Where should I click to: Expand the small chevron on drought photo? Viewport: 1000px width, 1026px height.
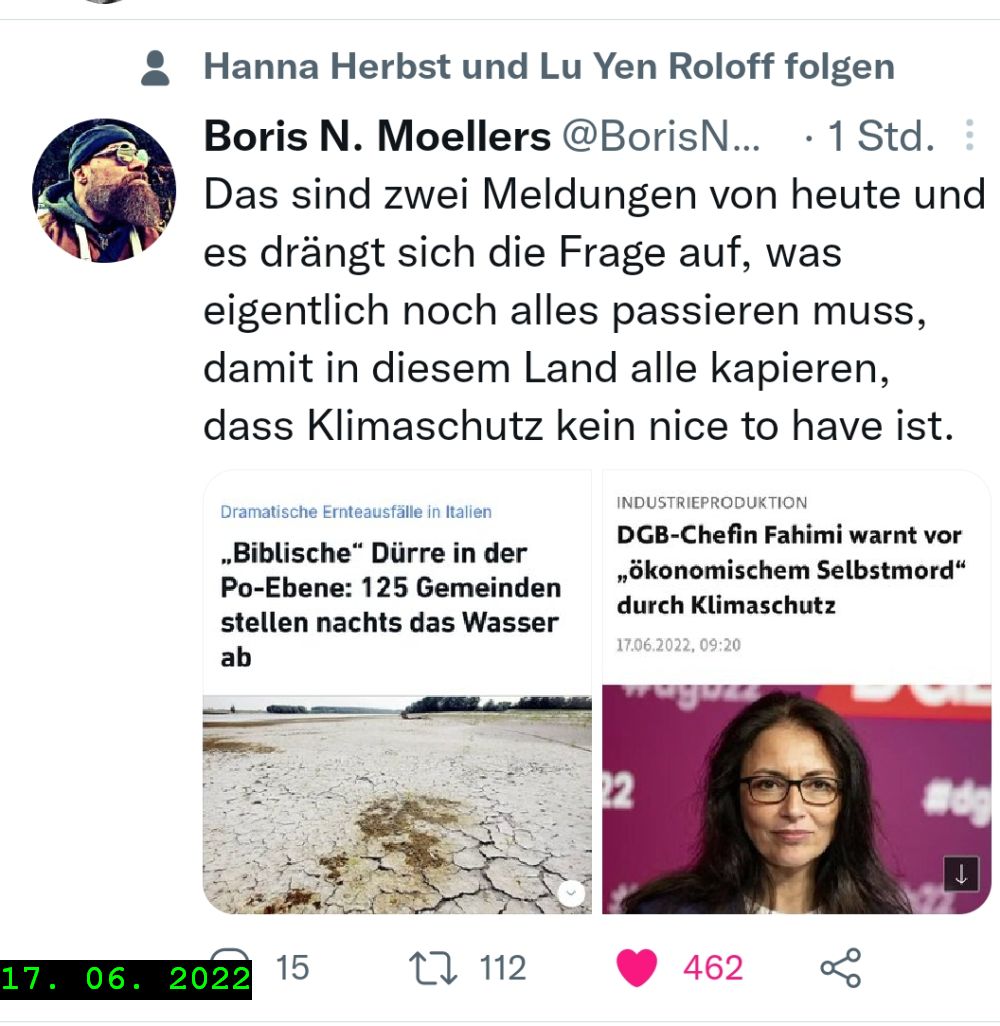(571, 893)
